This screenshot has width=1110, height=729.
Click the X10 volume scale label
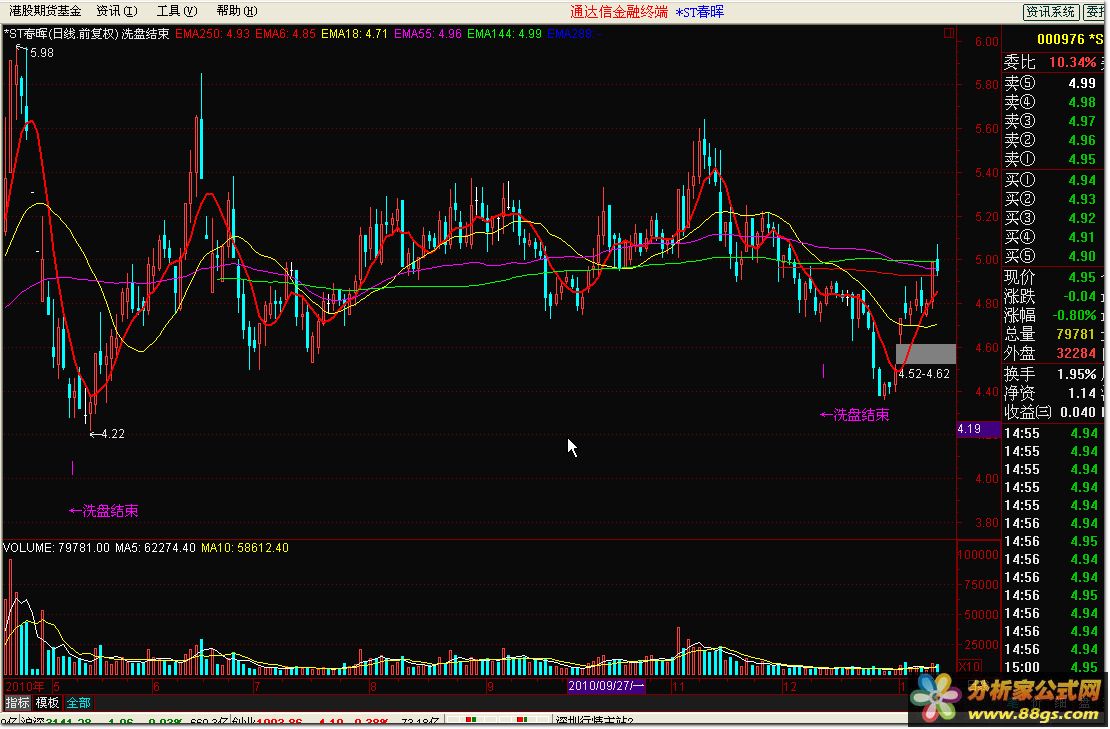[970, 667]
